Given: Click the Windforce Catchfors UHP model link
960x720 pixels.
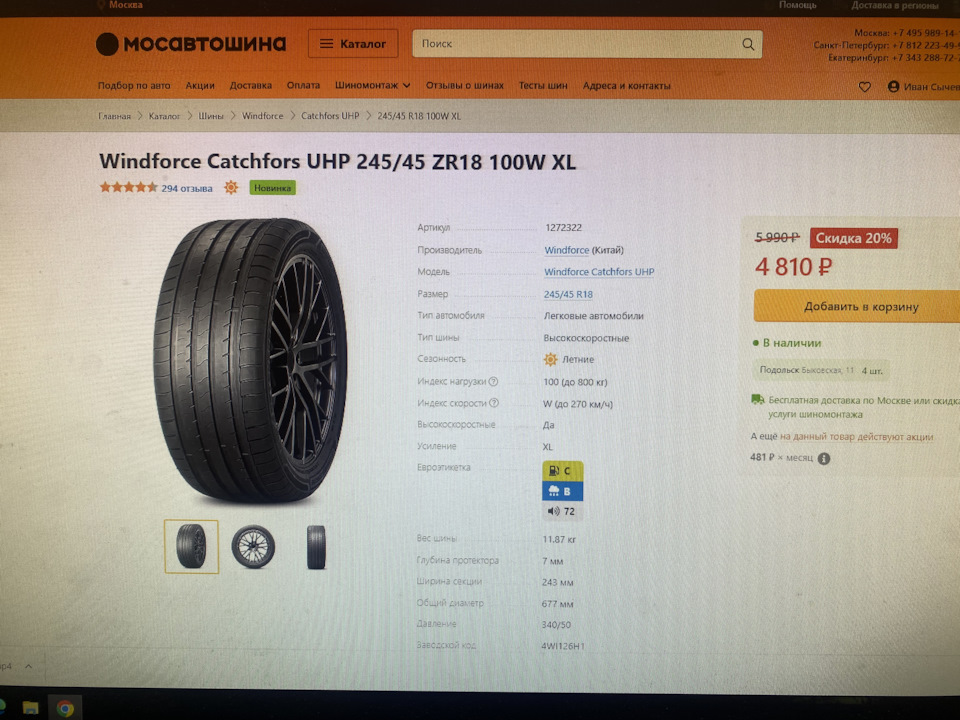Looking at the screenshot, I should click(x=599, y=272).
